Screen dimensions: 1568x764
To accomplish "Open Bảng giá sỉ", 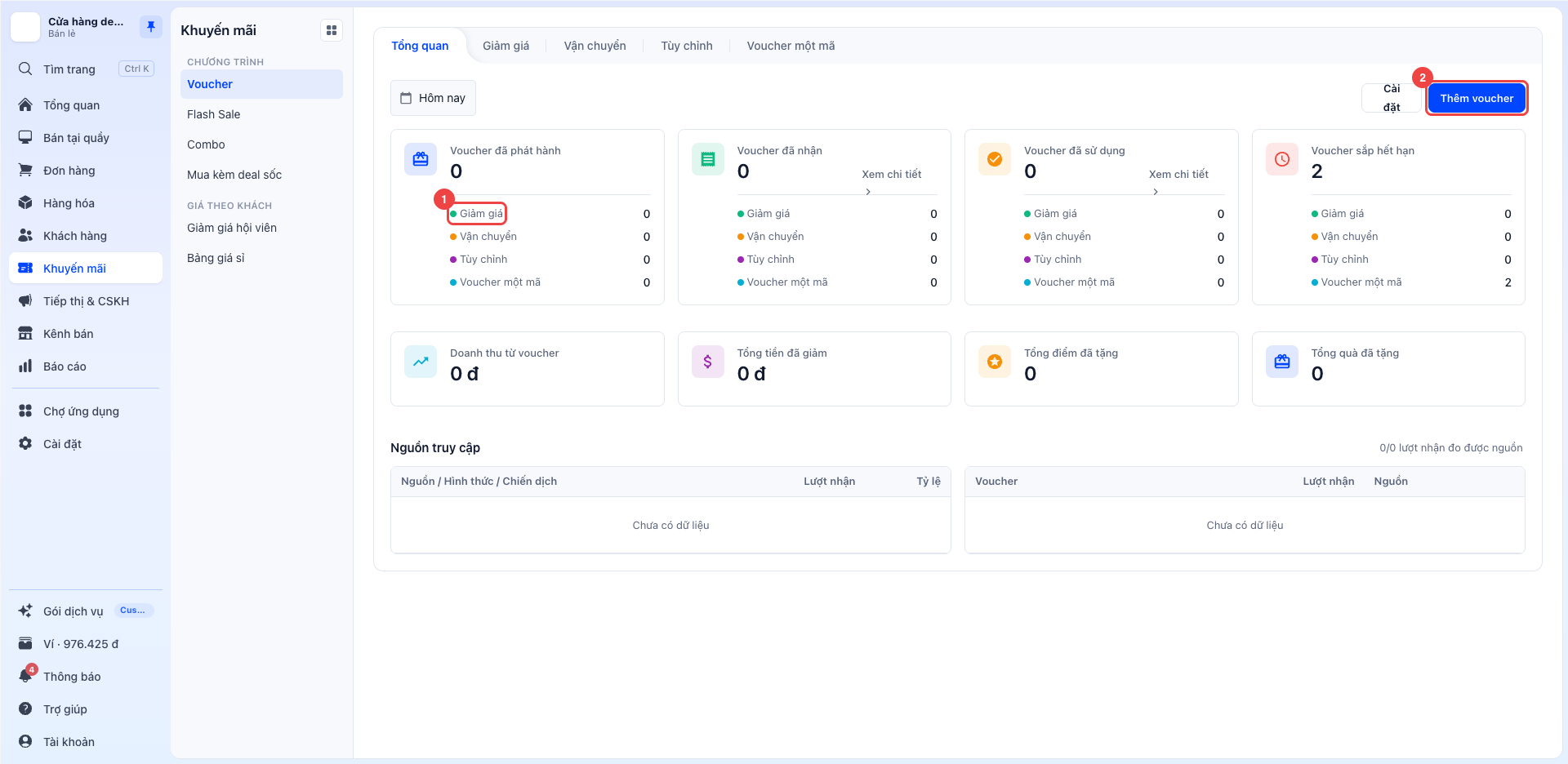I will tap(261, 258).
